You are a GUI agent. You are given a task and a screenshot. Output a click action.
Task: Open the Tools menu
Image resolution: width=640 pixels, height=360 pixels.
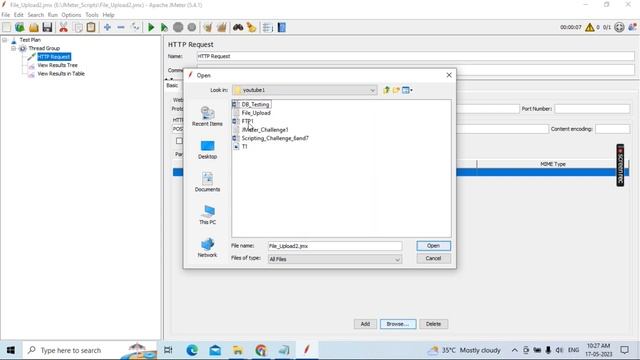click(x=92, y=15)
